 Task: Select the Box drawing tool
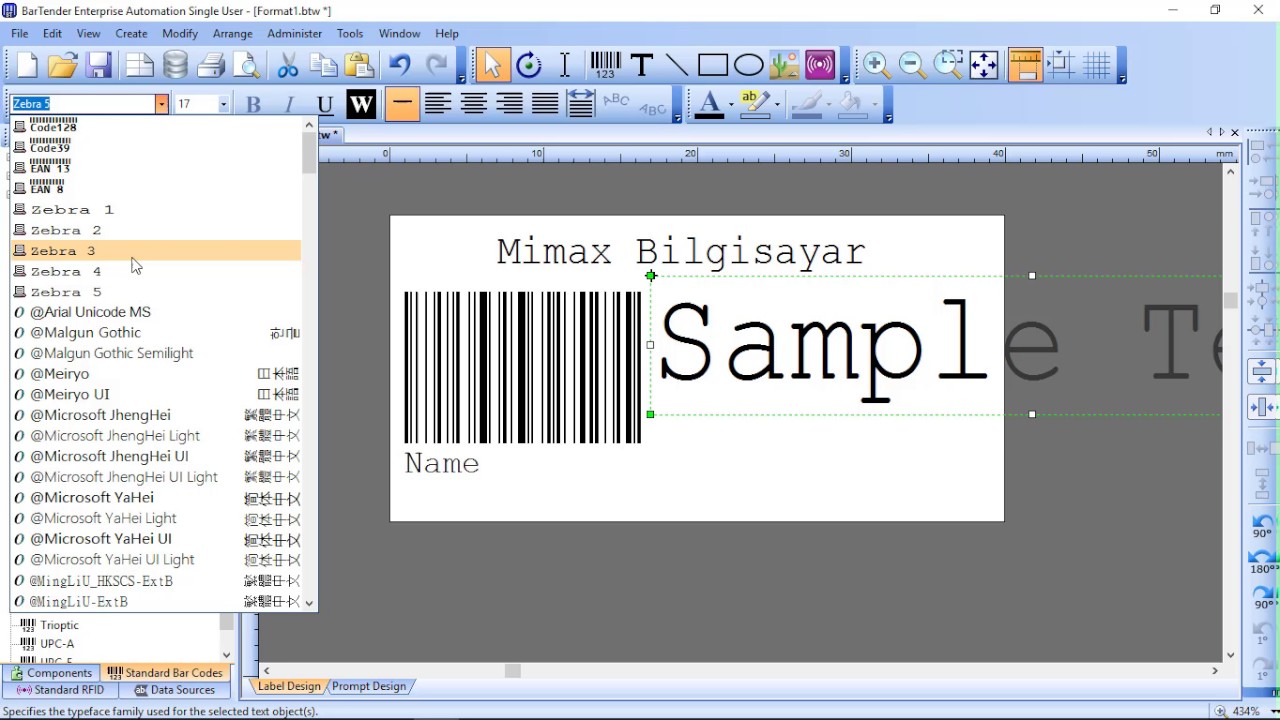(713, 66)
